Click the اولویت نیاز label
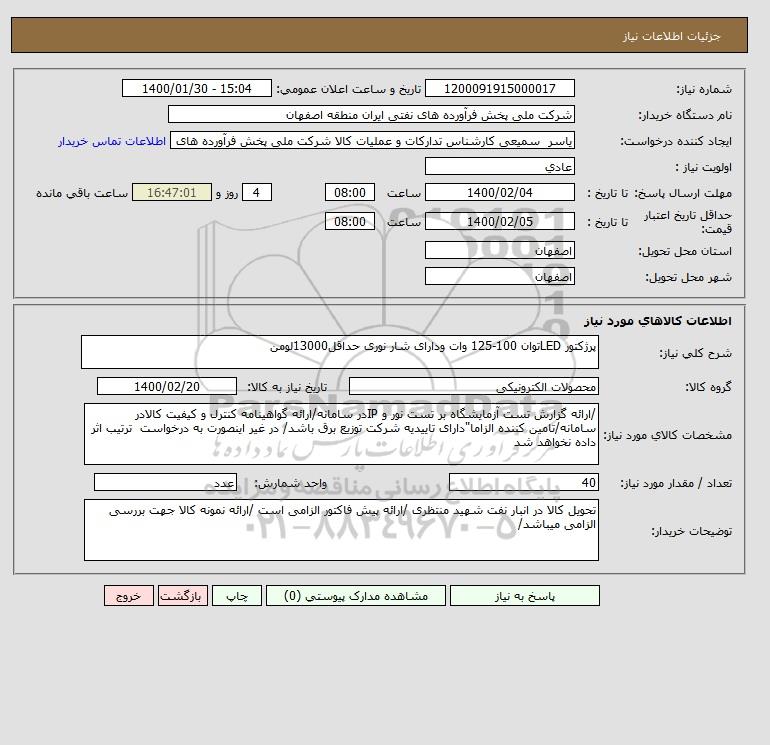Screen dimensions: 770x745 pos(704,167)
